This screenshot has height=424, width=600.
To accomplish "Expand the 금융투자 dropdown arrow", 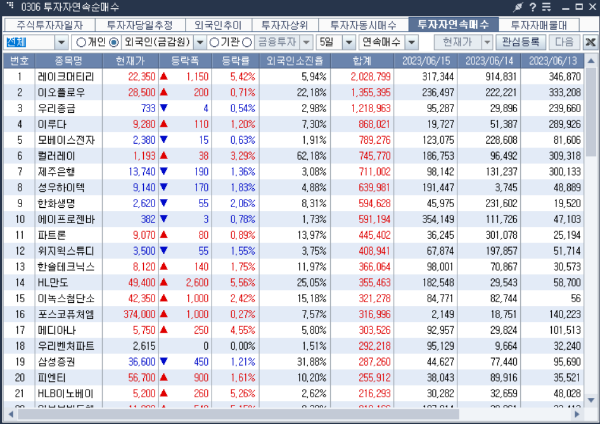I will 306,42.
